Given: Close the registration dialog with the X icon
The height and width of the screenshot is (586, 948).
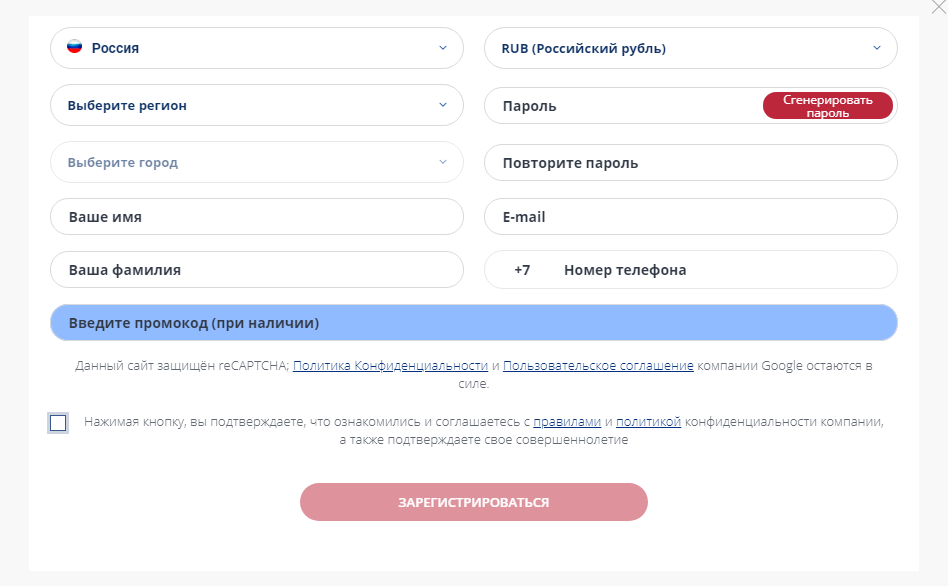Looking at the screenshot, I should pos(939,6).
